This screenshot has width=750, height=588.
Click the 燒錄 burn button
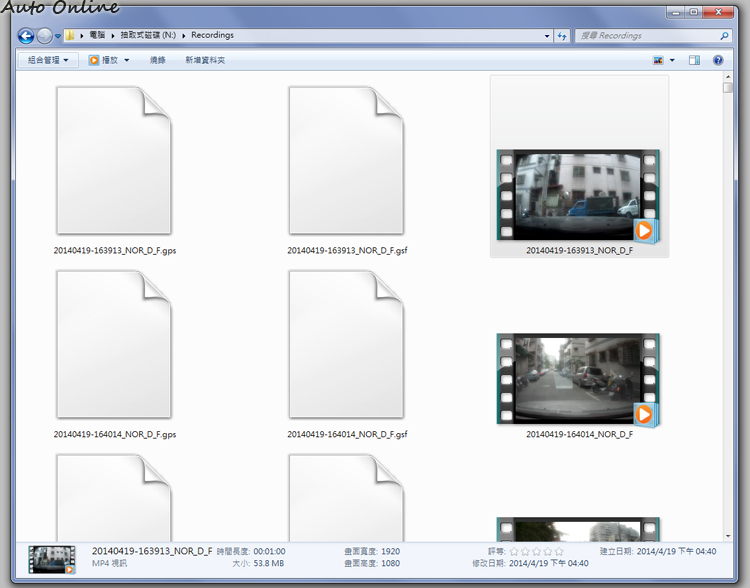(x=158, y=60)
